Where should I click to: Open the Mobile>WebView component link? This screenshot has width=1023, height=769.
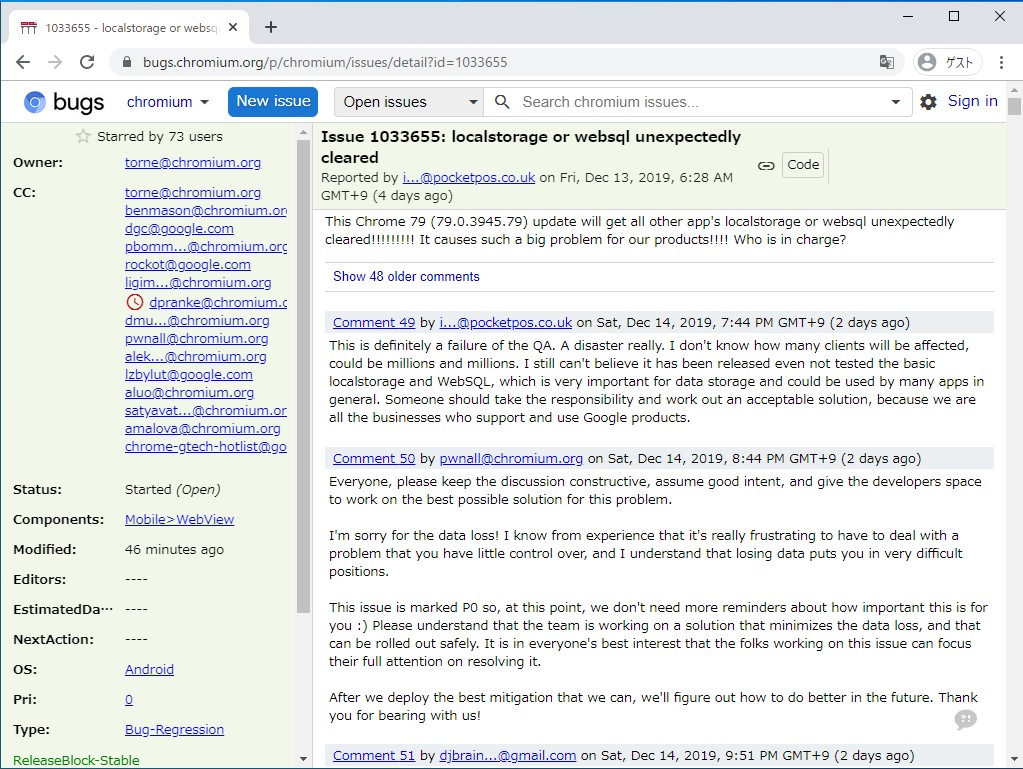click(178, 519)
